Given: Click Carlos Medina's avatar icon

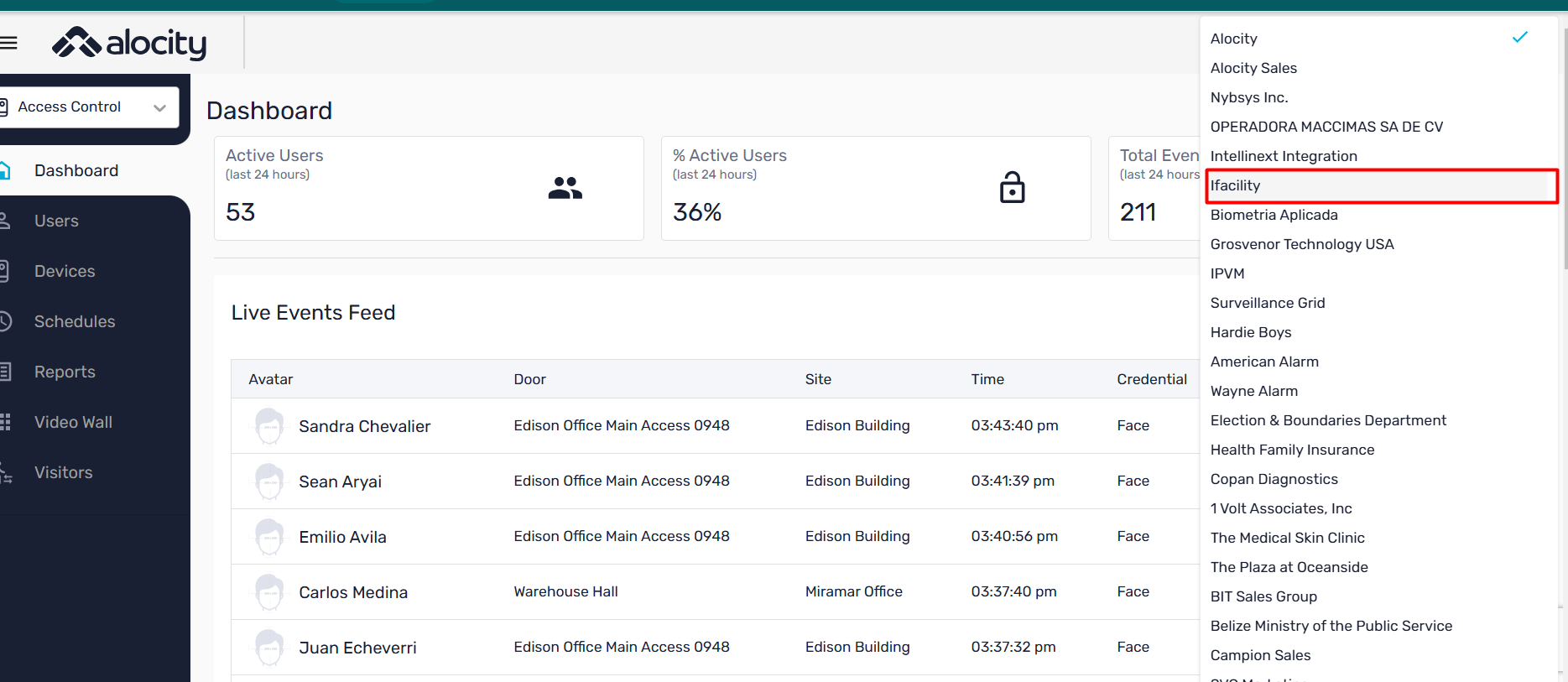Looking at the screenshot, I should pos(269,592).
